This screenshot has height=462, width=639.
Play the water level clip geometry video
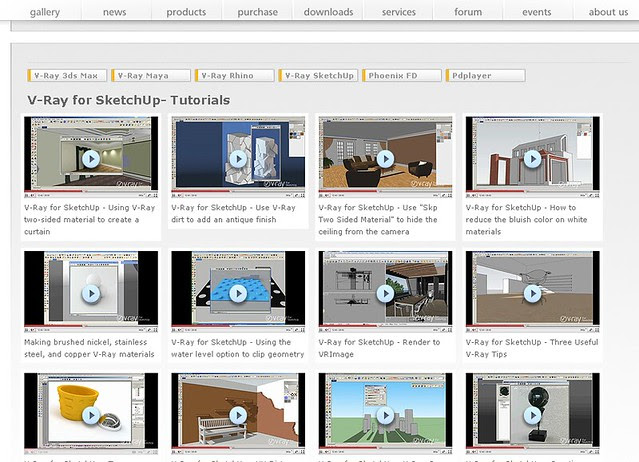[x=238, y=293]
